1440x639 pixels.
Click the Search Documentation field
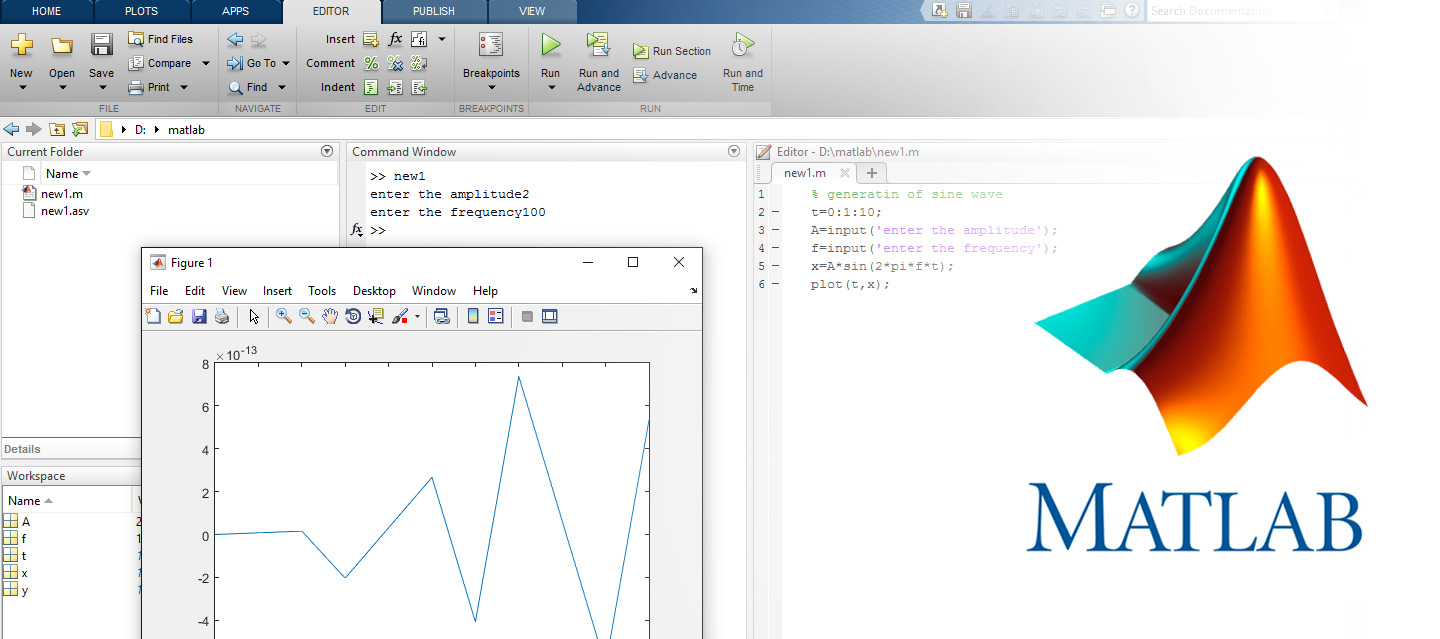click(1239, 11)
